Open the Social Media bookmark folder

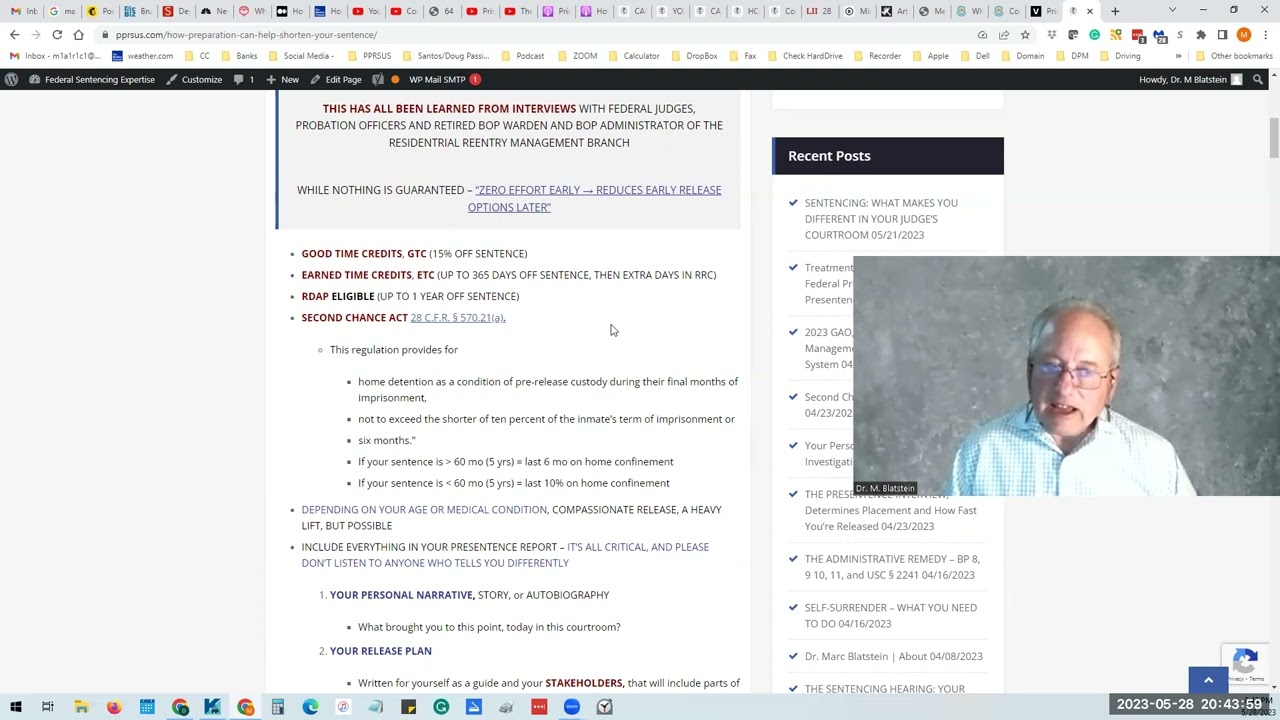click(x=301, y=56)
